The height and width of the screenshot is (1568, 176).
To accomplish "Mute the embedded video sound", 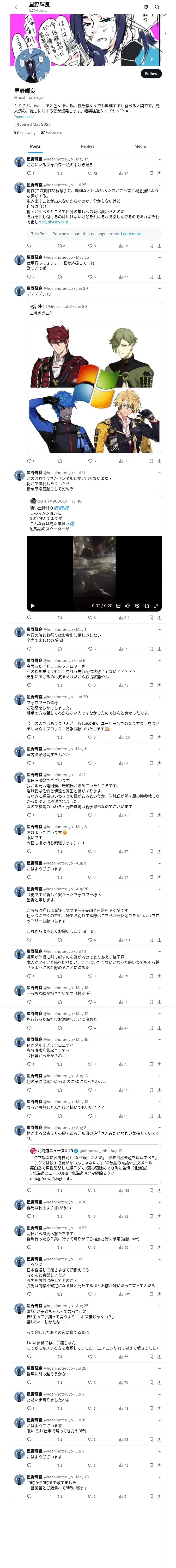I will point(128,606).
